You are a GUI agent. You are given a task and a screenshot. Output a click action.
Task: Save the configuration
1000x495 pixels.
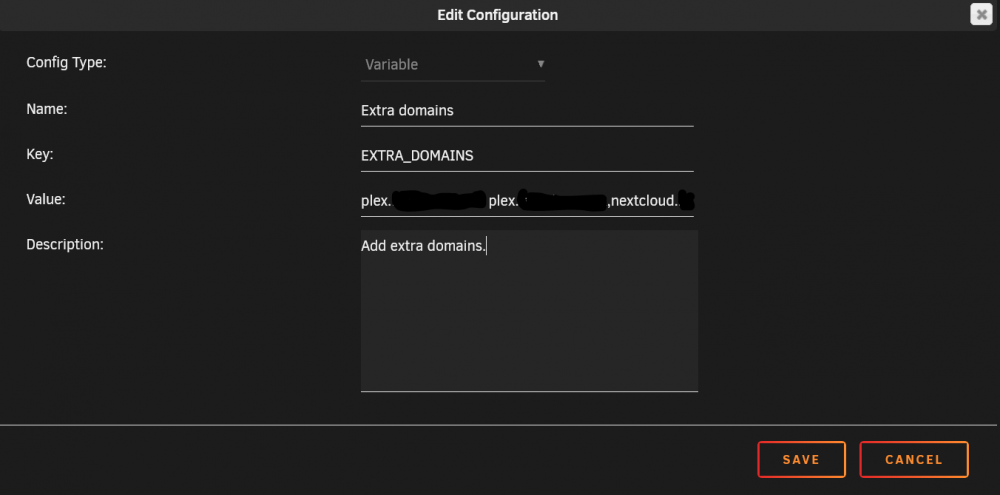coord(801,459)
